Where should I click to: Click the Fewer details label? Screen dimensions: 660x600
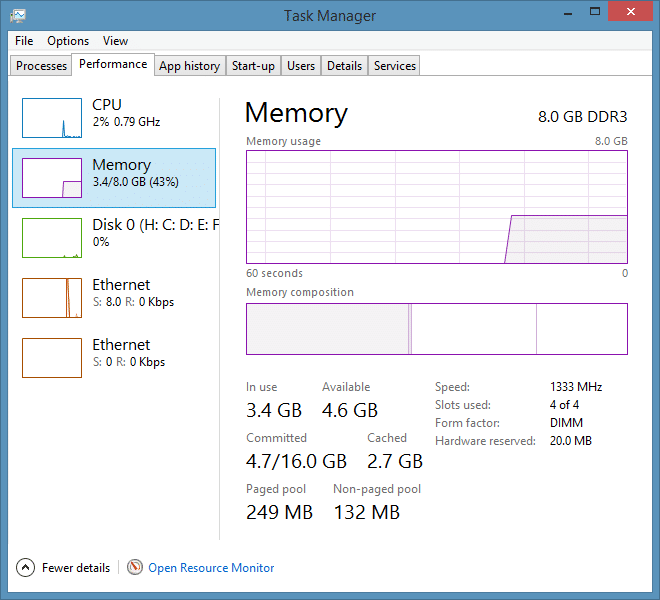click(x=76, y=568)
